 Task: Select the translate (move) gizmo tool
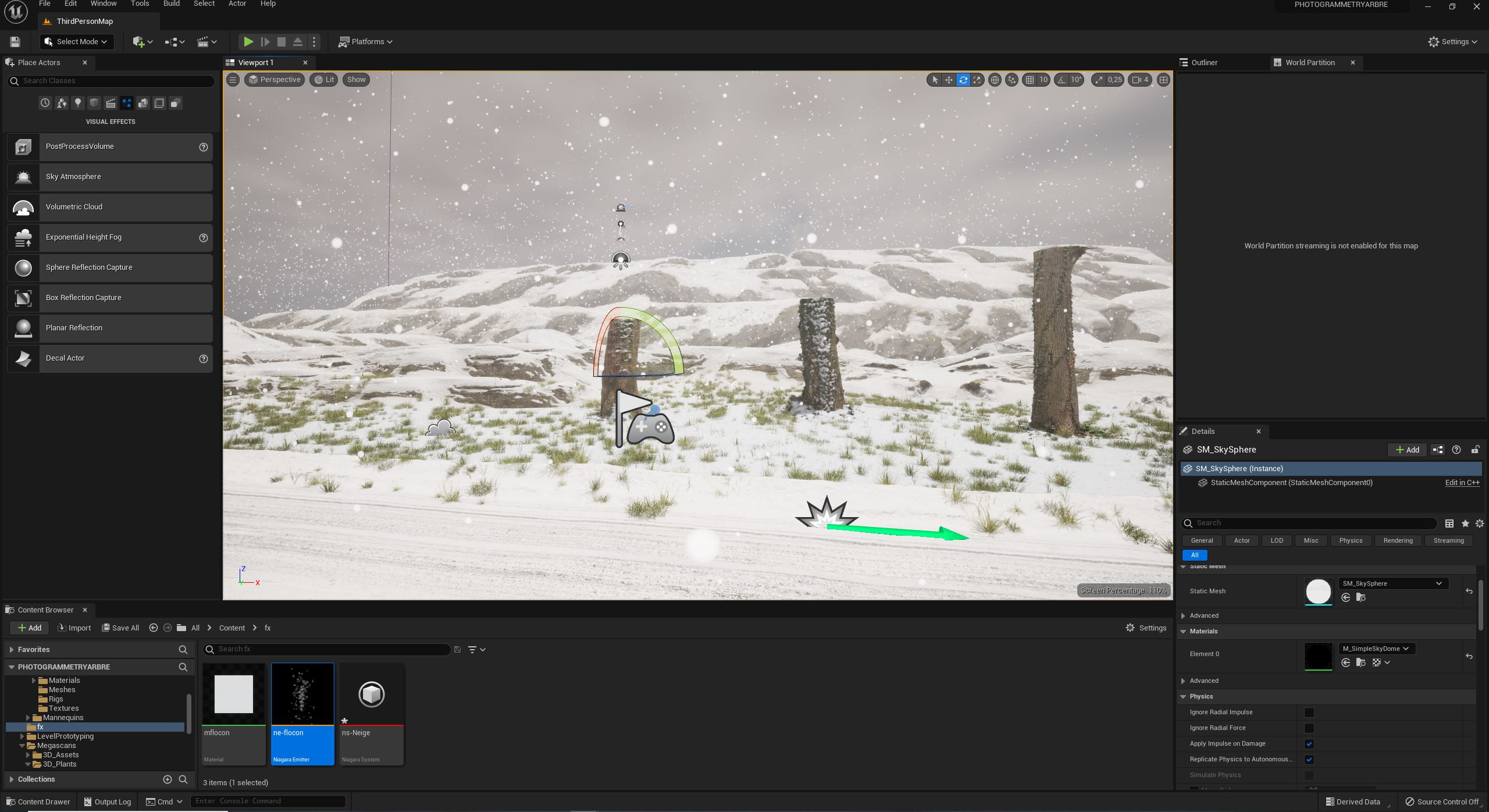[x=949, y=80]
